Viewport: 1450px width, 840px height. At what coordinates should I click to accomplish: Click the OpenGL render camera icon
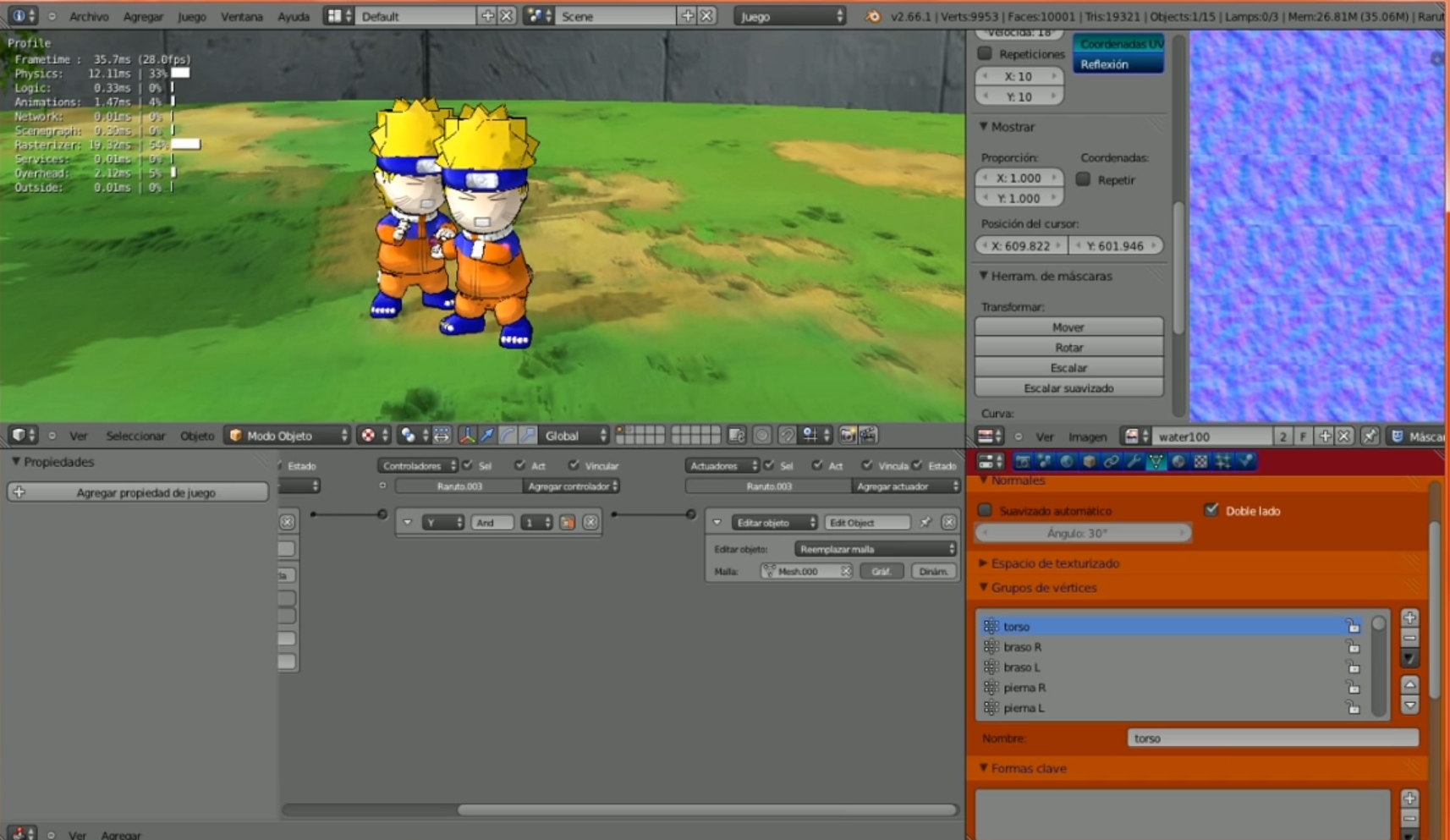(x=848, y=436)
